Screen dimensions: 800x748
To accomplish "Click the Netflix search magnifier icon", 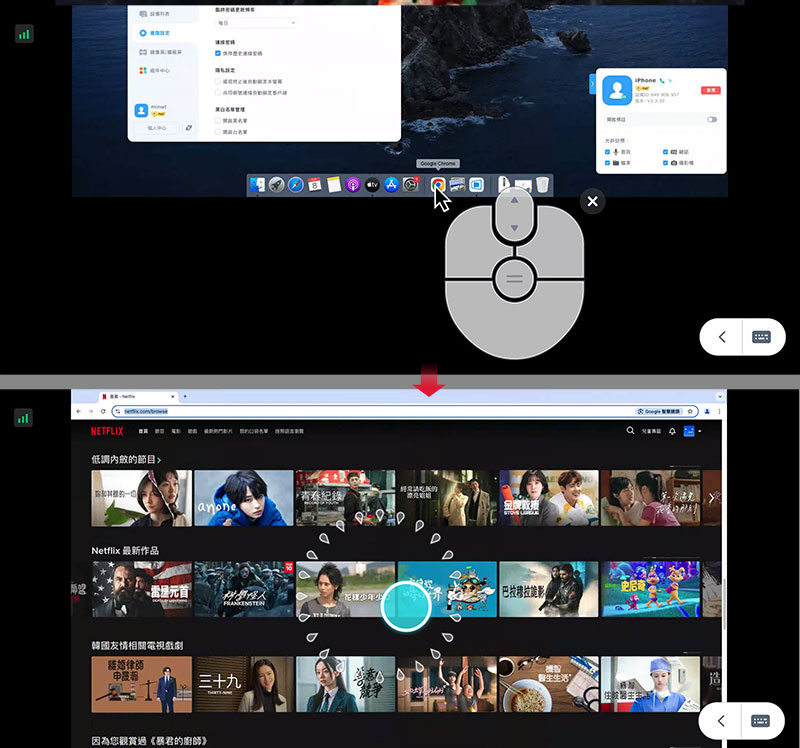I will click(630, 431).
